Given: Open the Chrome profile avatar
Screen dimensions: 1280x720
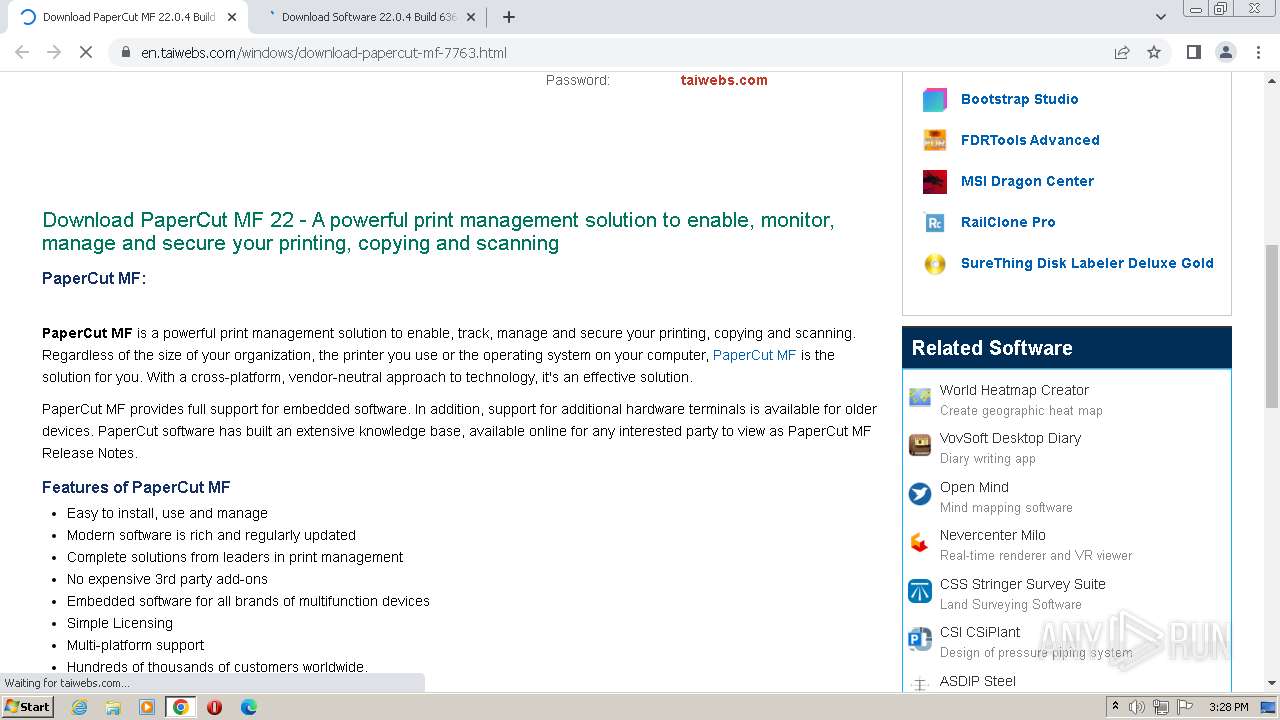Looking at the screenshot, I should tap(1226, 52).
